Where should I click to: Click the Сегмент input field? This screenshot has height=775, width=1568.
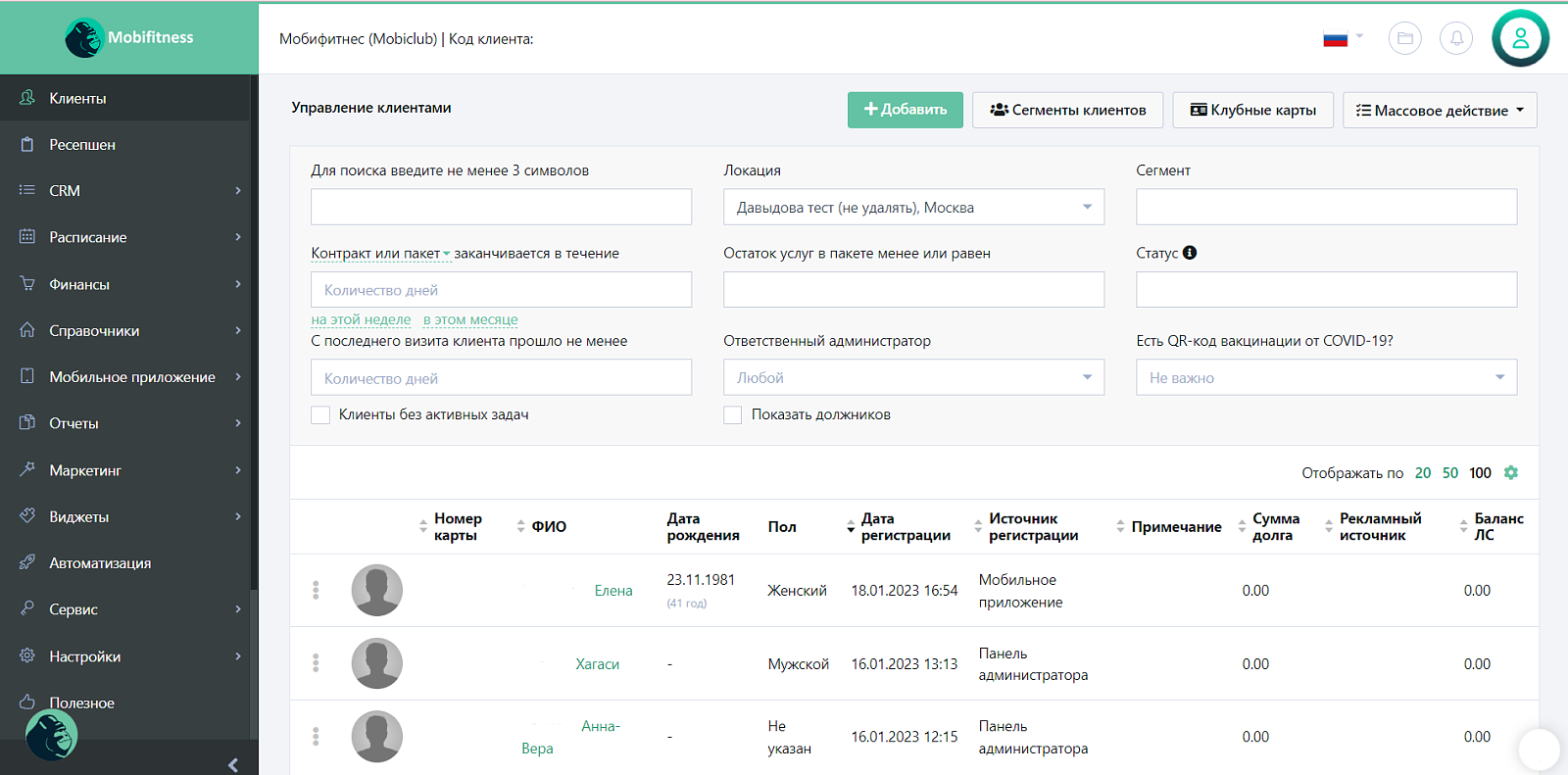click(1326, 207)
